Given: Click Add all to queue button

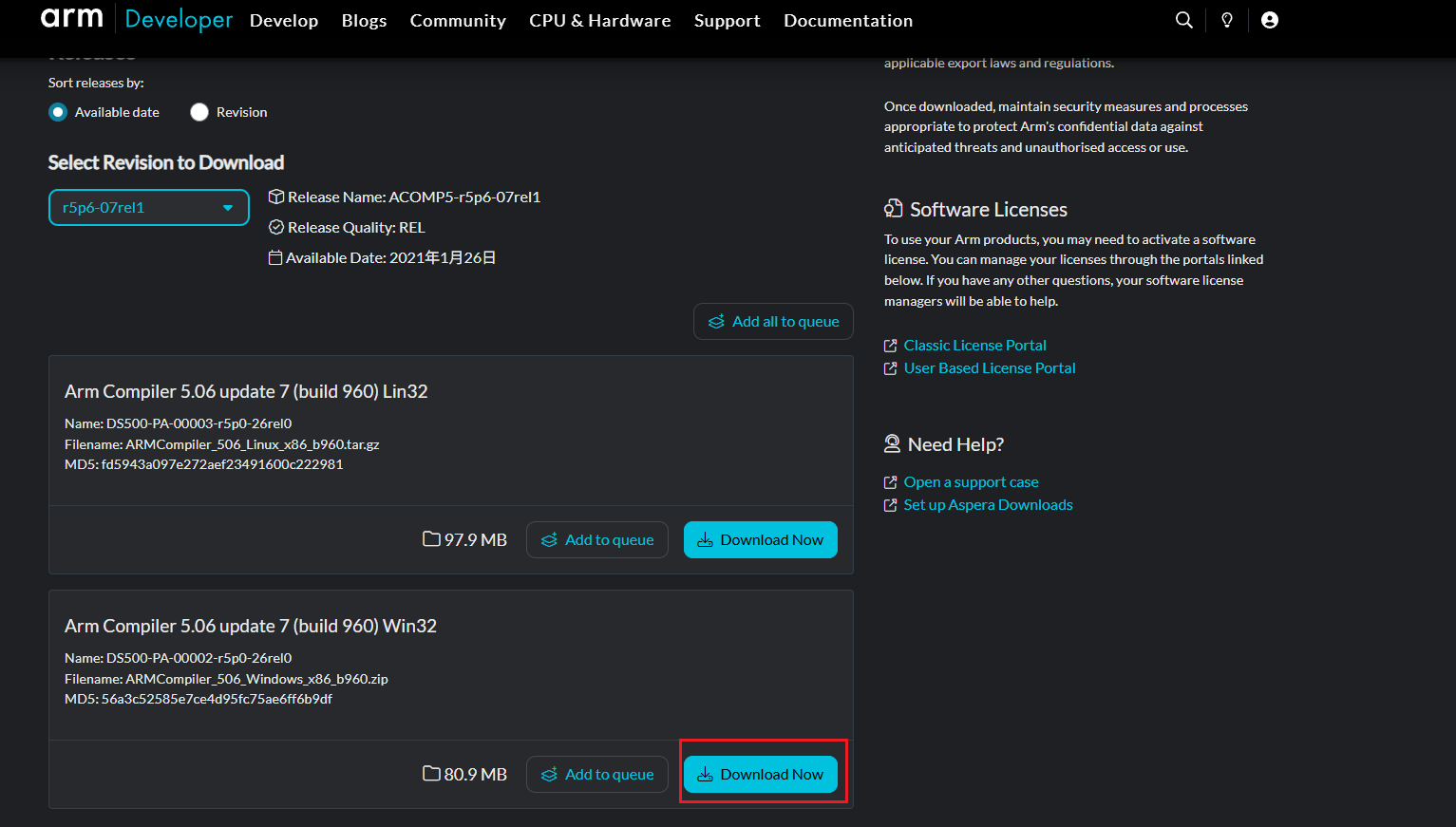Looking at the screenshot, I should click(773, 321).
